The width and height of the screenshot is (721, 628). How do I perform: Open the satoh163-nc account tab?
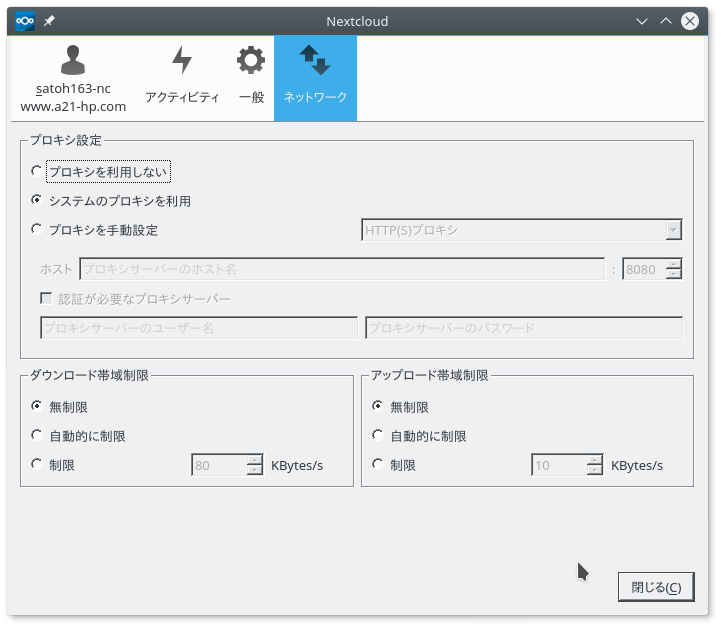(x=73, y=79)
